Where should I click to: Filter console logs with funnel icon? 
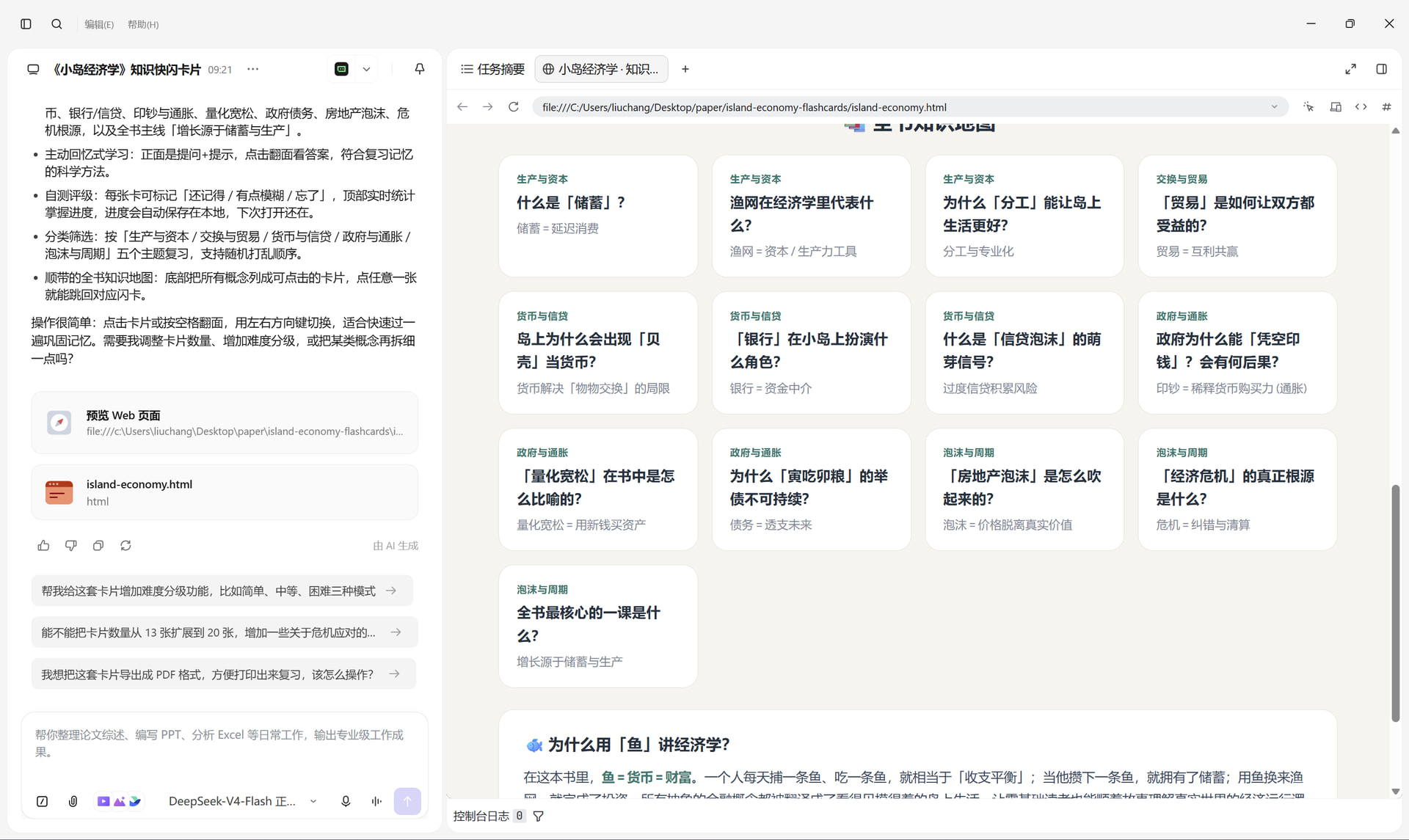pyautogui.click(x=539, y=817)
